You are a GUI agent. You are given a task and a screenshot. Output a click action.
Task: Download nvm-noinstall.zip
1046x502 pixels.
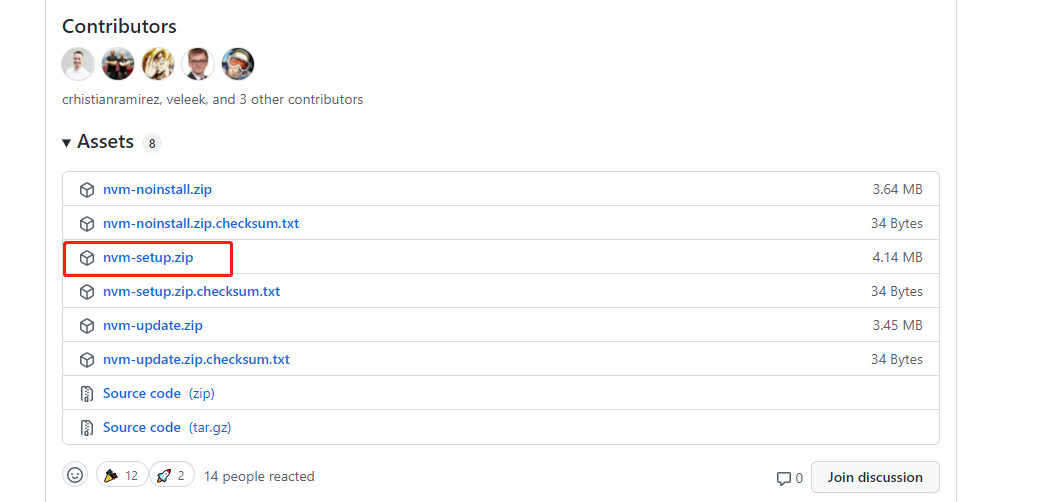[x=157, y=189]
